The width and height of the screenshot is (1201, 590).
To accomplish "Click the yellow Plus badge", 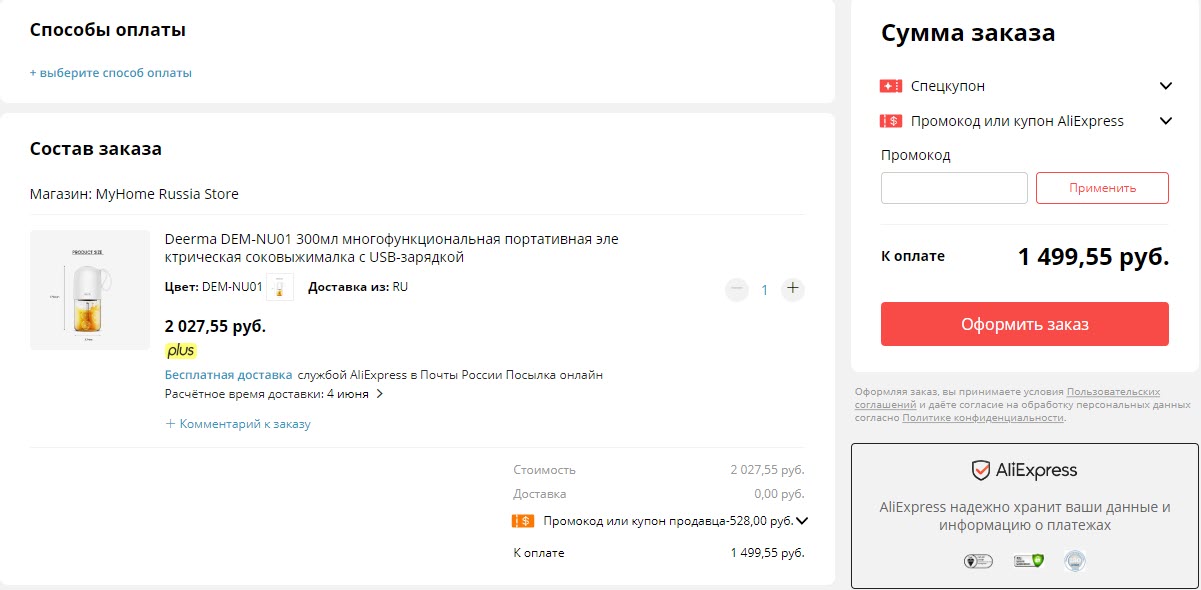I will click(181, 350).
